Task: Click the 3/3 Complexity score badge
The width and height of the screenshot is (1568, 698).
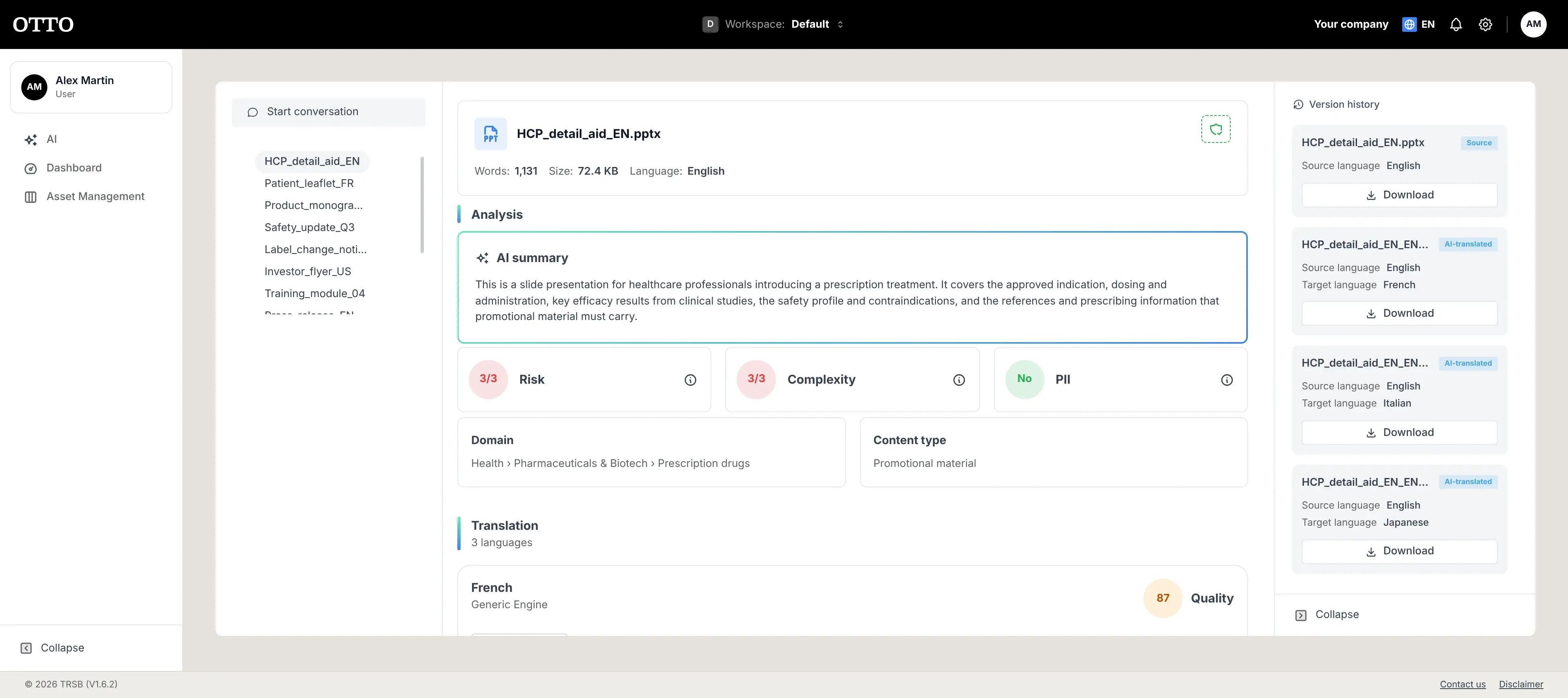Action: pos(756,379)
